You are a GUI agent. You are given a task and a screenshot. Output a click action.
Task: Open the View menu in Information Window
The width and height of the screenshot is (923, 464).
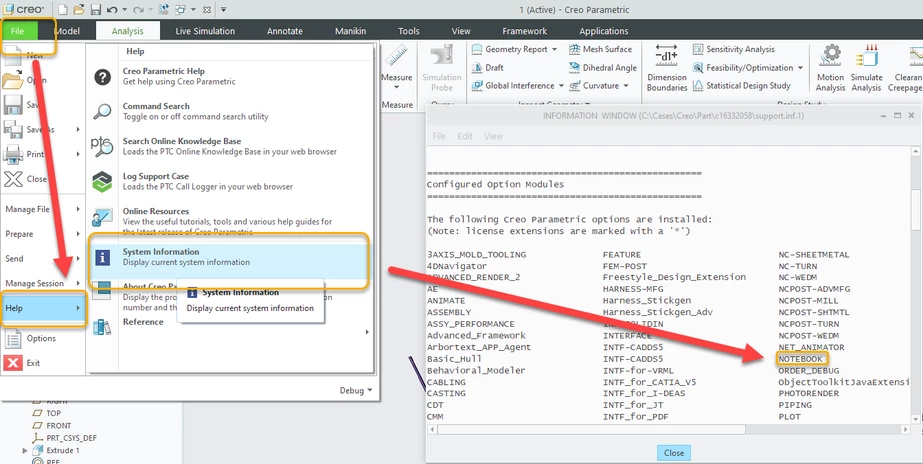pos(493,136)
